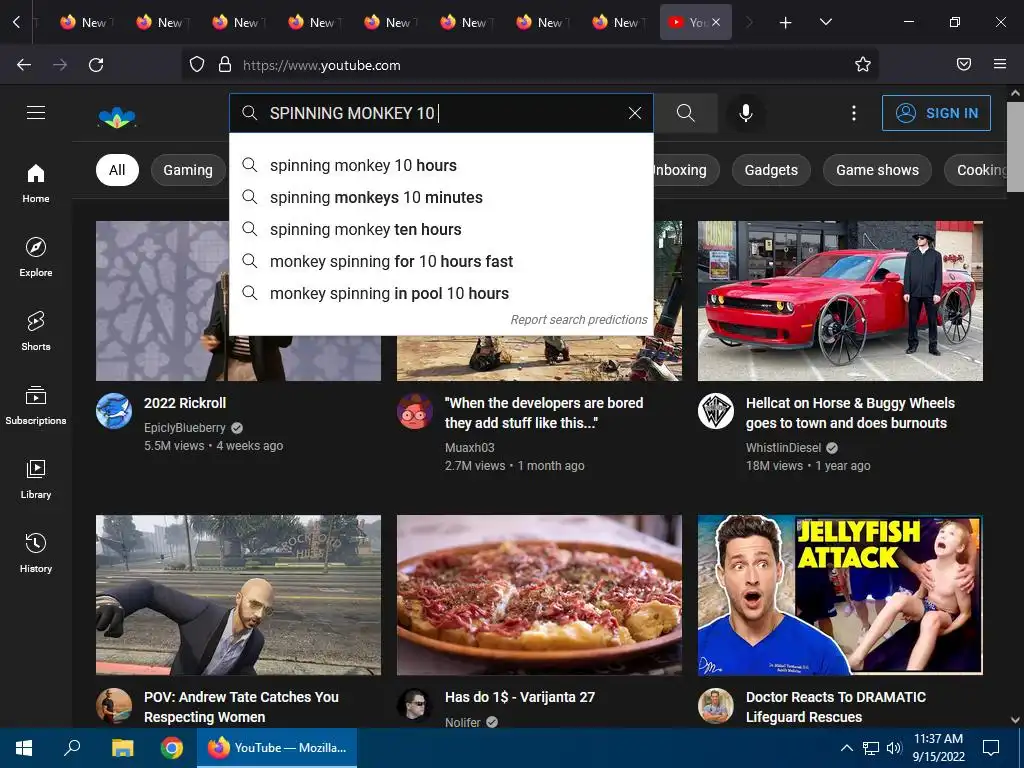
Task: Bookmark page with the star icon
Action: 863,64
